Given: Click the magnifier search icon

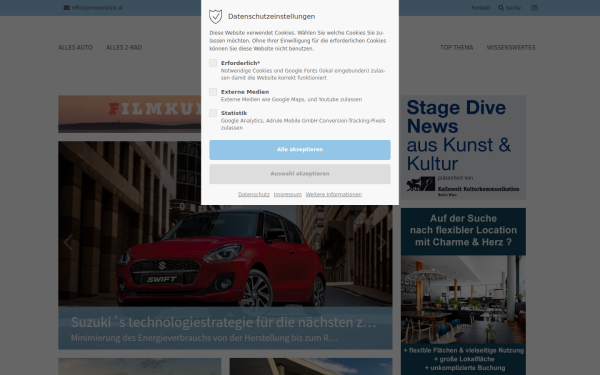Looking at the screenshot, I should pos(501,8).
